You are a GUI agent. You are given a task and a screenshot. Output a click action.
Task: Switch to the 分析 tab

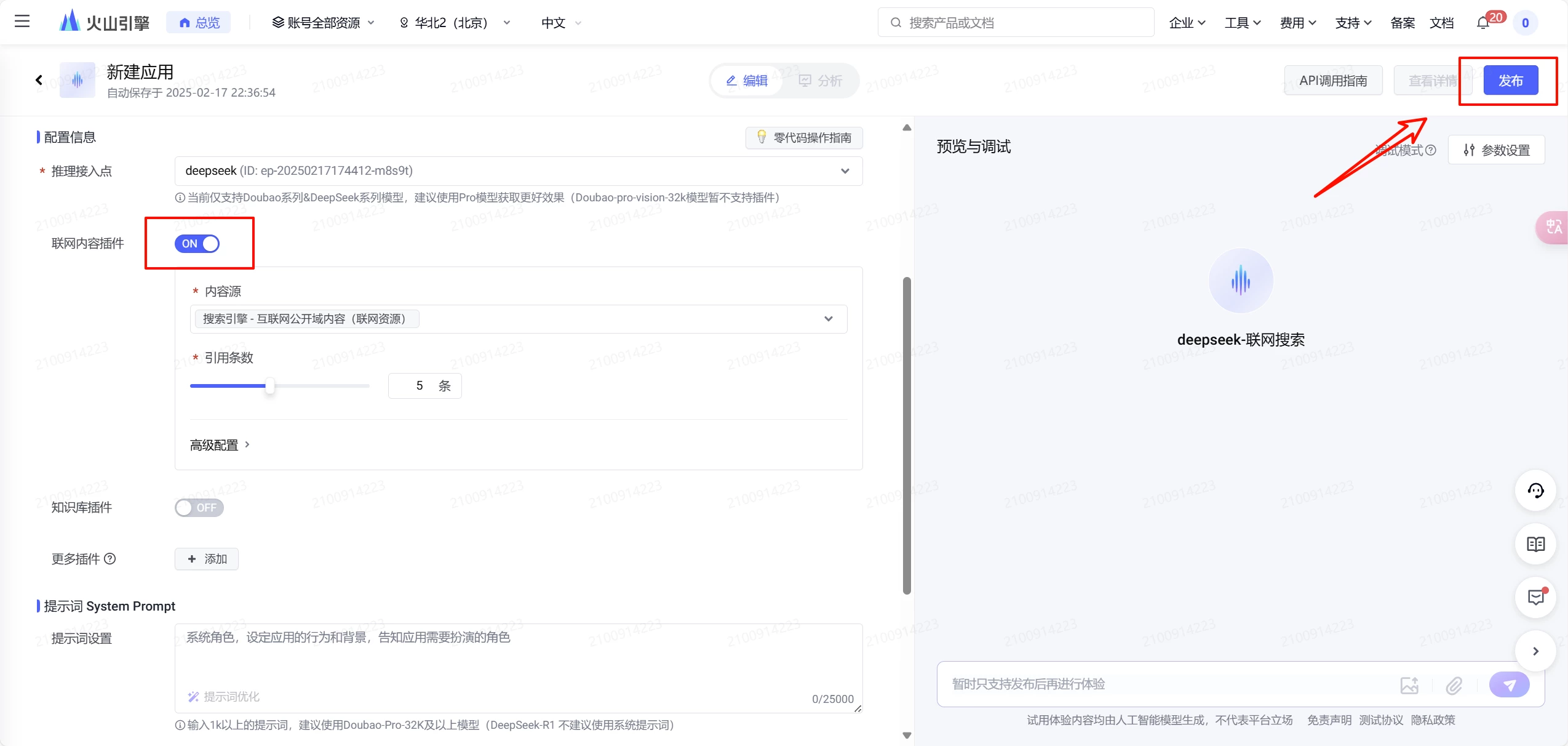click(820, 81)
